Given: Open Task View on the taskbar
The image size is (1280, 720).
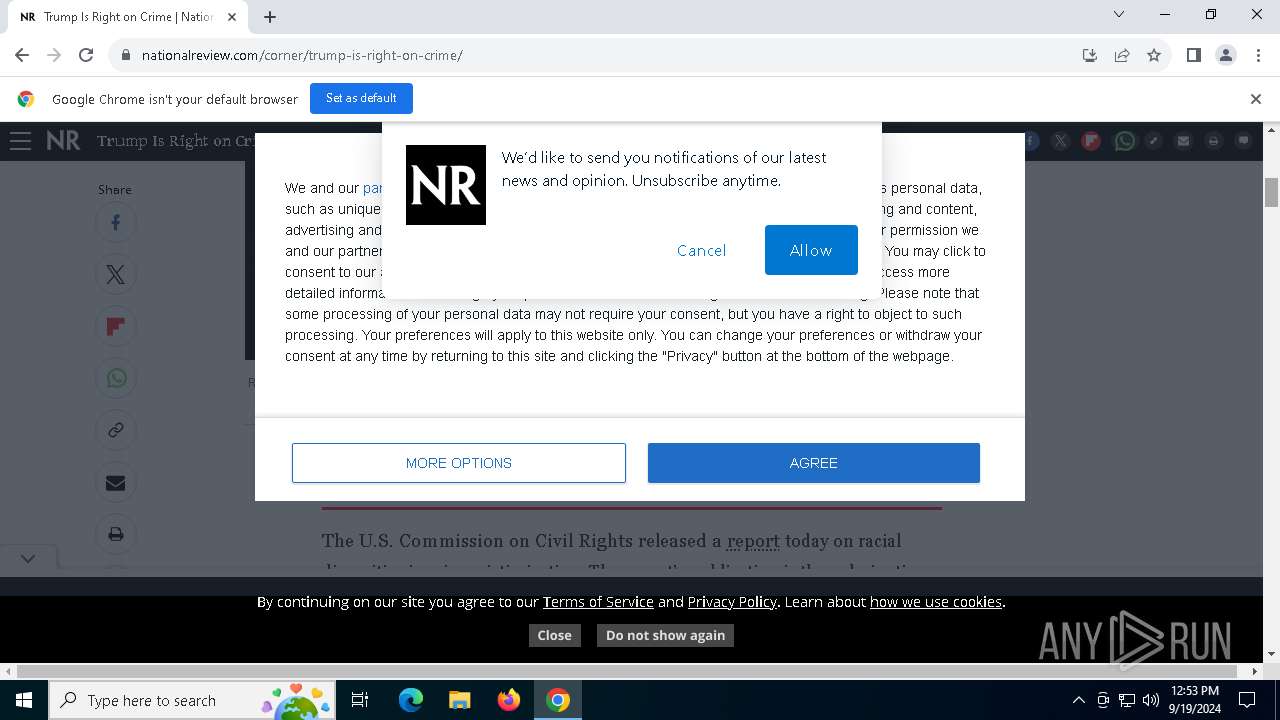Looking at the screenshot, I should pyautogui.click(x=360, y=700).
